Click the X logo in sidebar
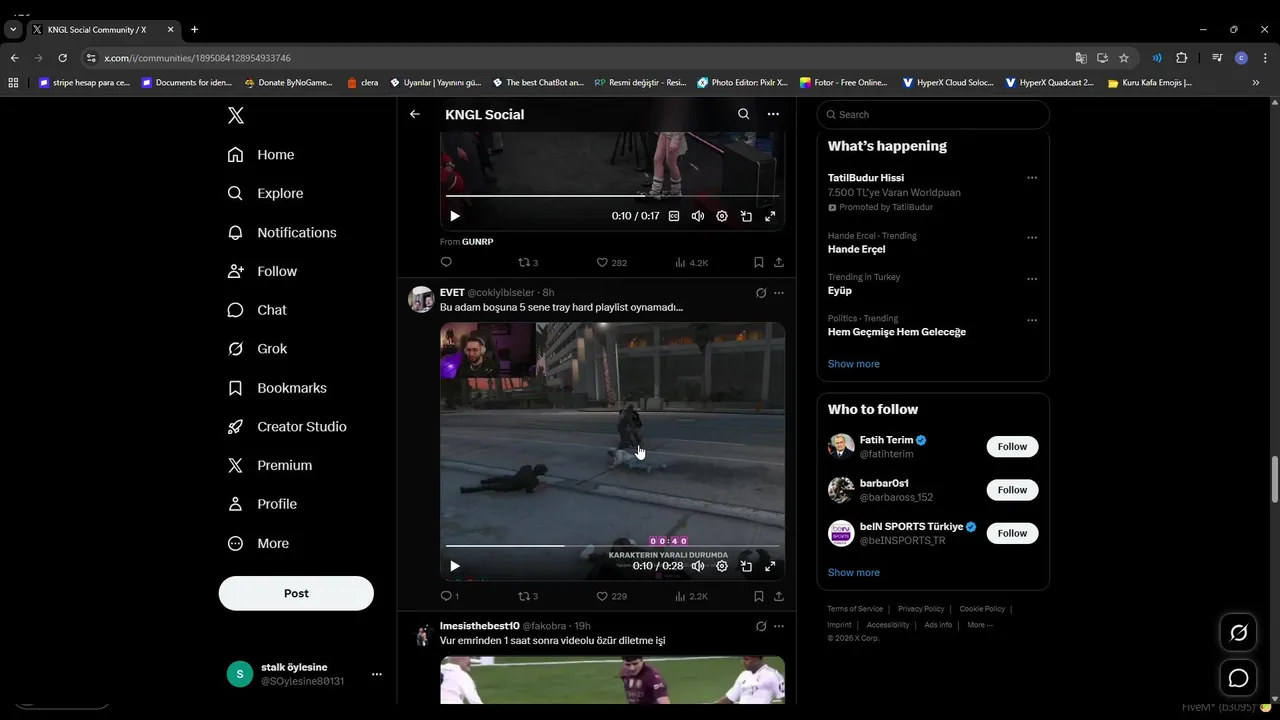Image resolution: width=1280 pixels, height=720 pixels. pos(236,115)
